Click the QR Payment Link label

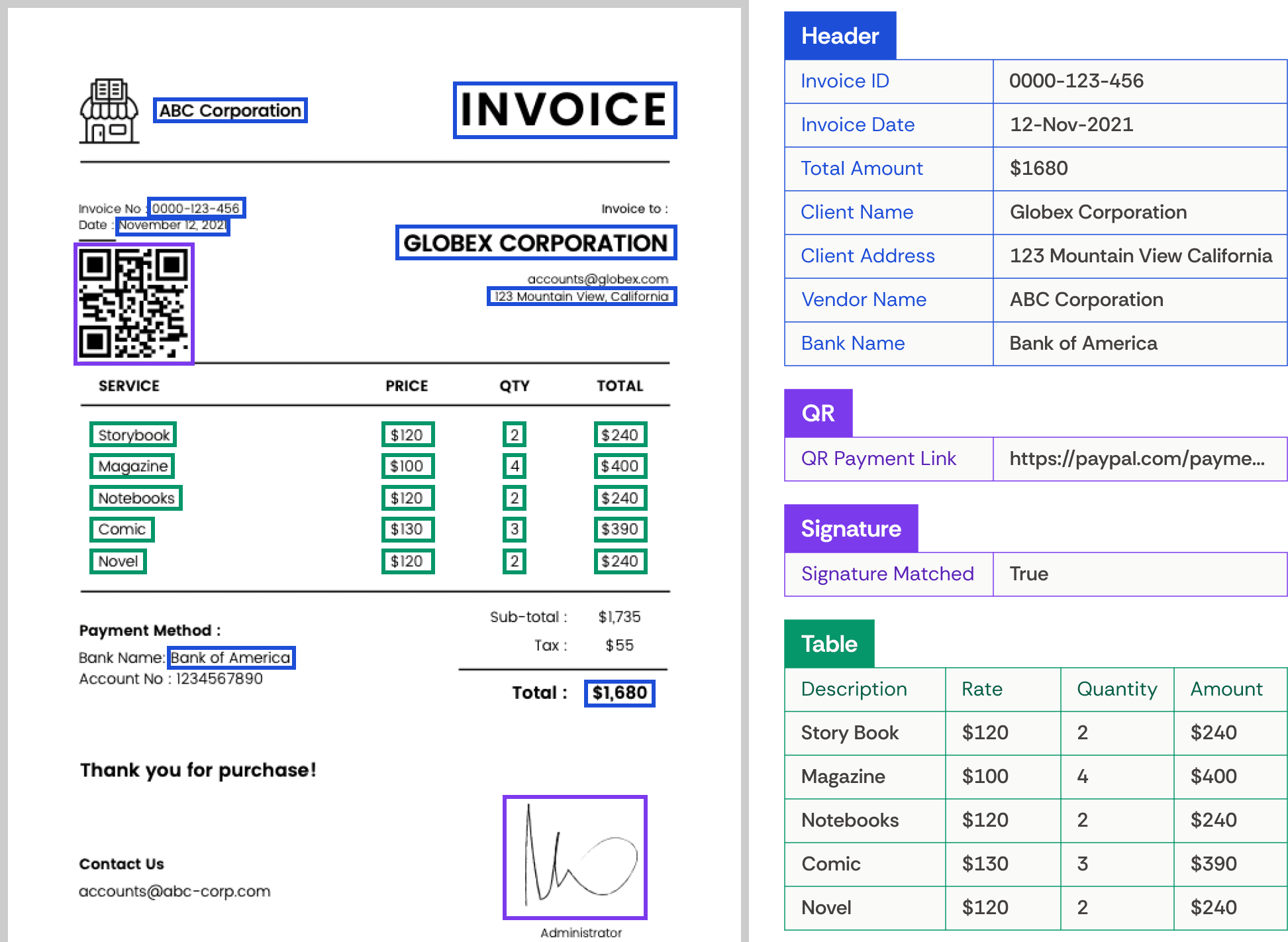tap(879, 458)
